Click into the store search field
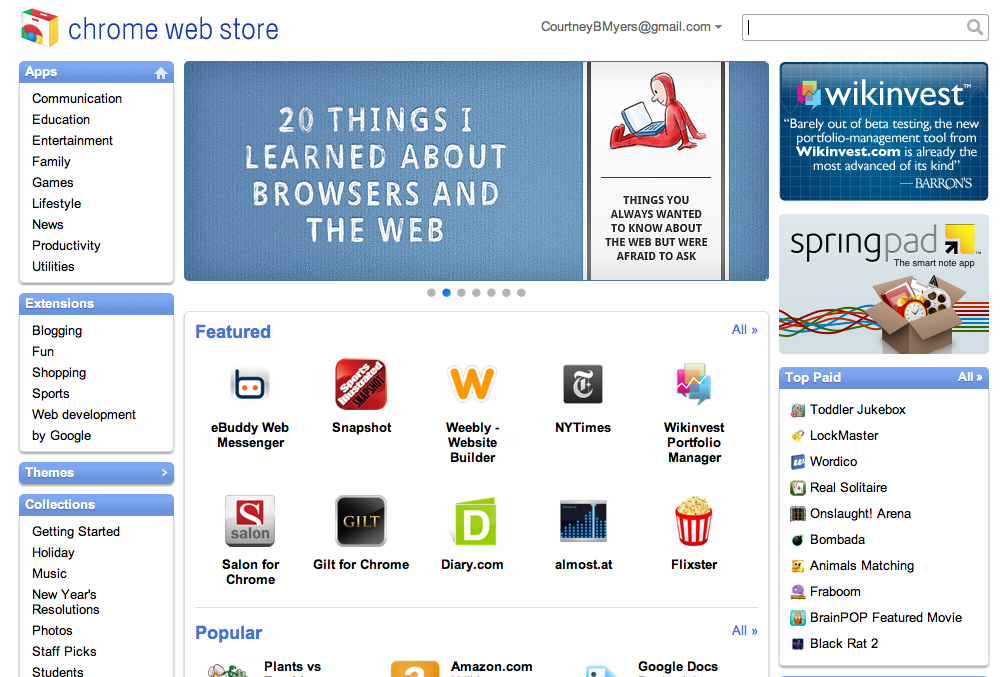This screenshot has width=1004, height=677. 865,28
